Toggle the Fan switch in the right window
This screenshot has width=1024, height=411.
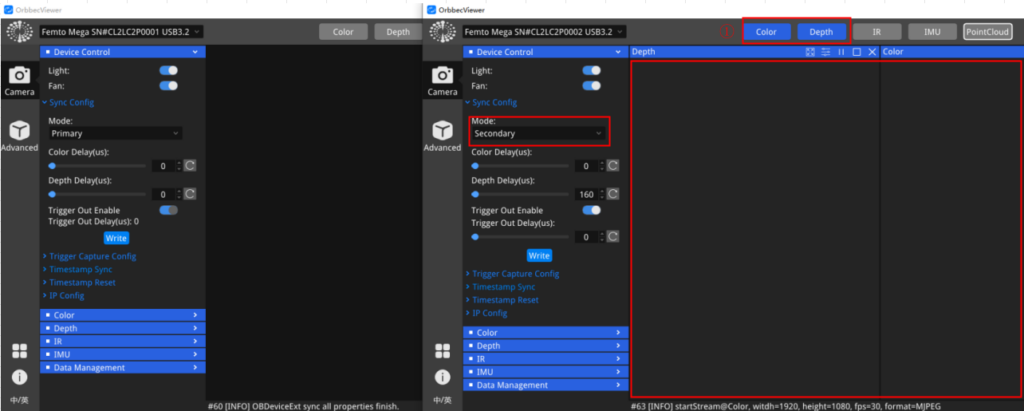coord(592,86)
